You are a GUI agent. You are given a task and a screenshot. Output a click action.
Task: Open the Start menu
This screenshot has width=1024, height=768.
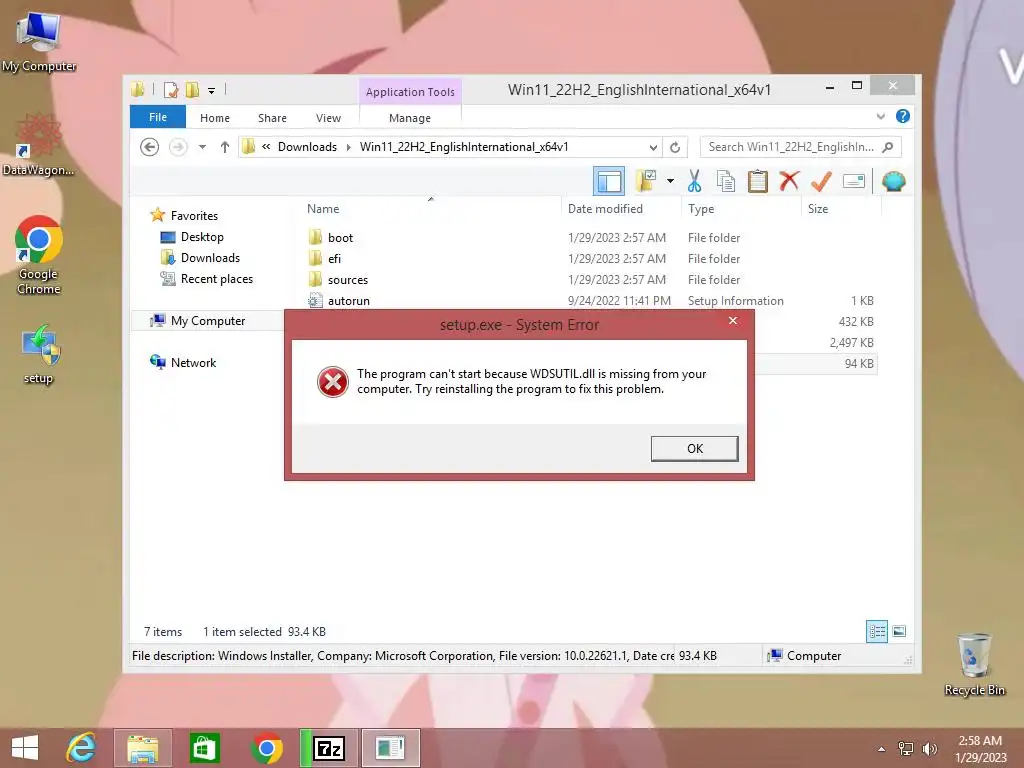coord(25,748)
